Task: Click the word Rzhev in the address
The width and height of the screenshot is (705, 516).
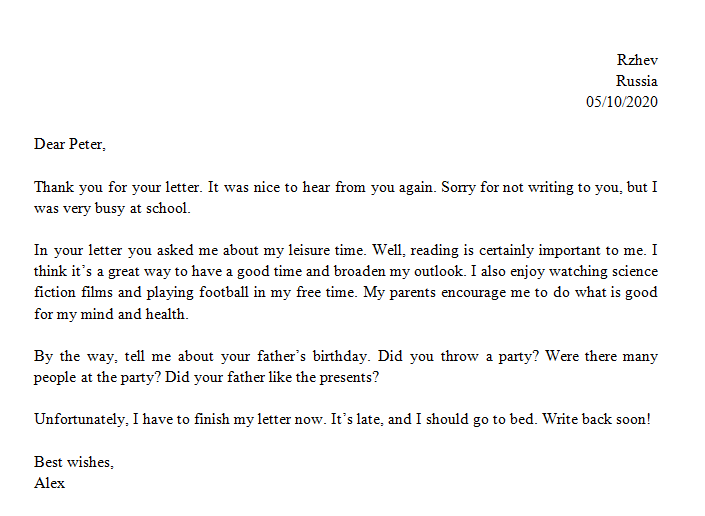Action: pyautogui.click(x=637, y=60)
